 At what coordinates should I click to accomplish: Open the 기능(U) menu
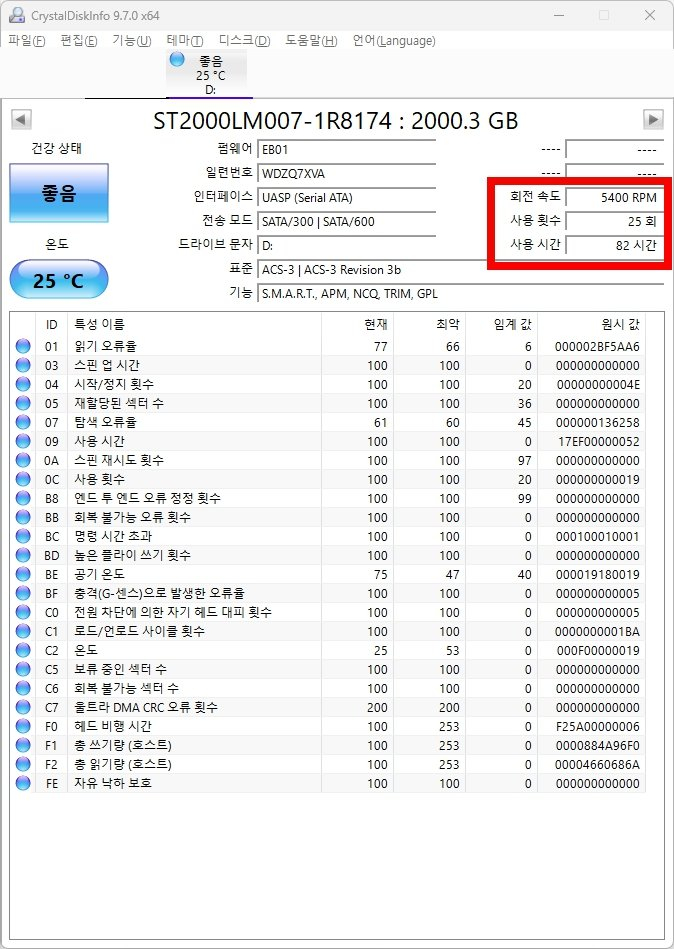tap(132, 41)
